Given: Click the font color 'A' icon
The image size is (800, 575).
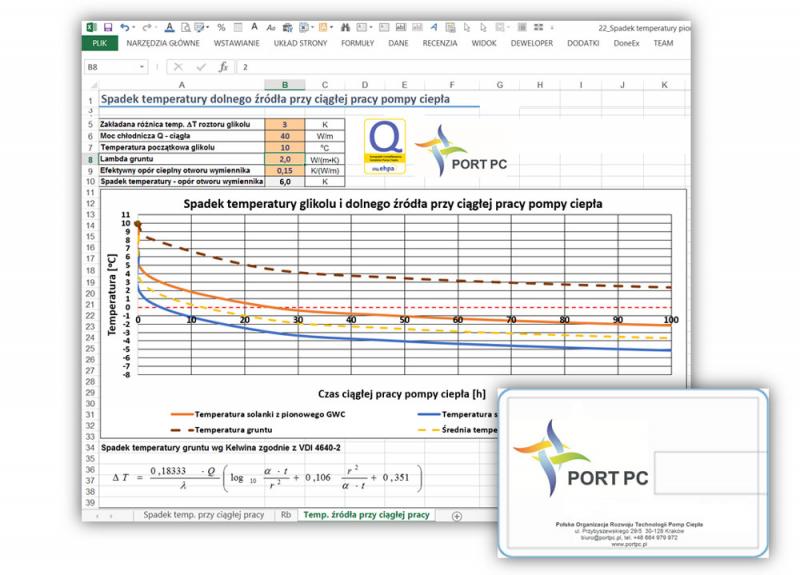Looking at the screenshot, I should coord(170,27).
